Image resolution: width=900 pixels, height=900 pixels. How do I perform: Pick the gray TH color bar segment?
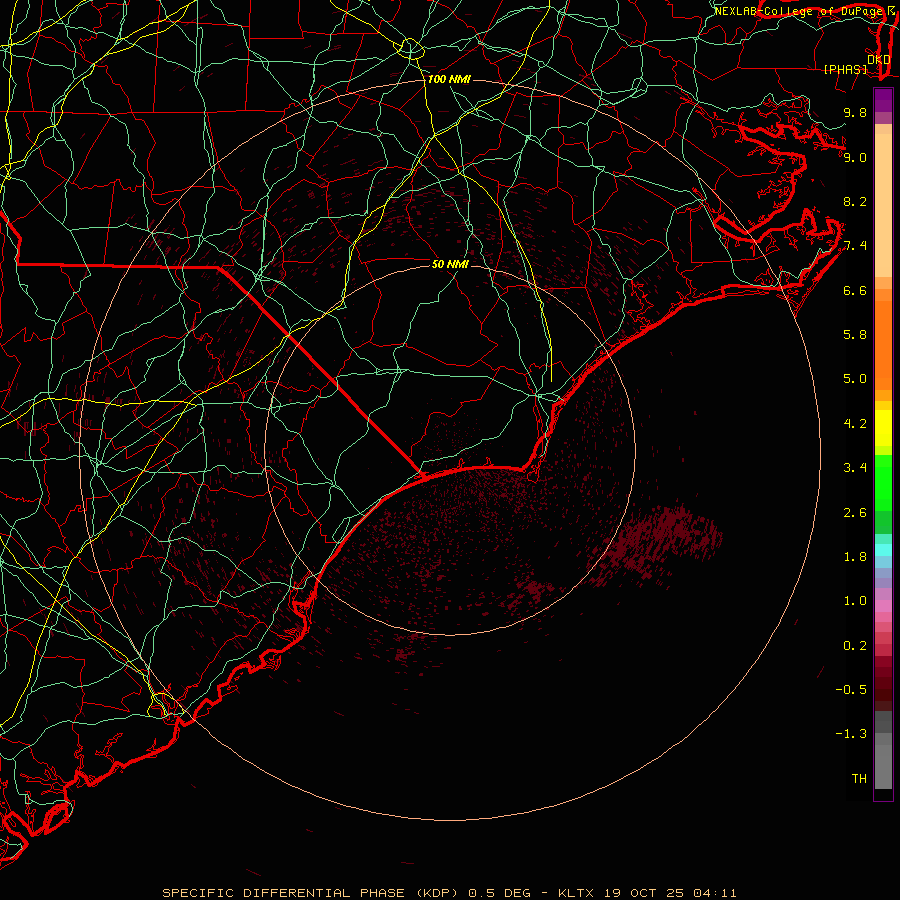point(883,766)
